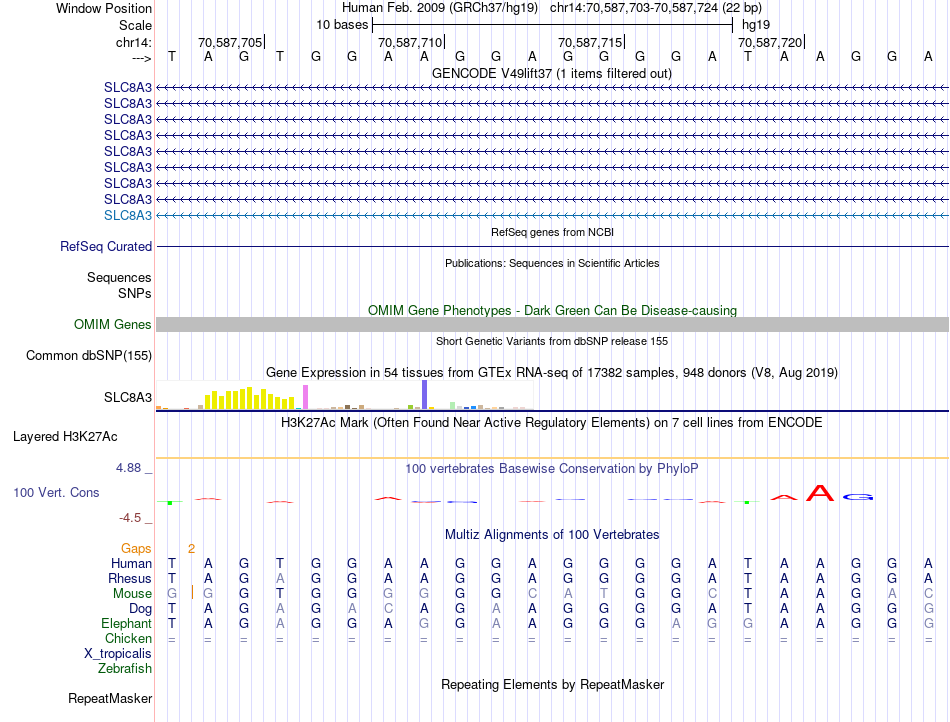950x722 pixels.
Task: Click the orange Gaps label
Action: coord(136,548)
